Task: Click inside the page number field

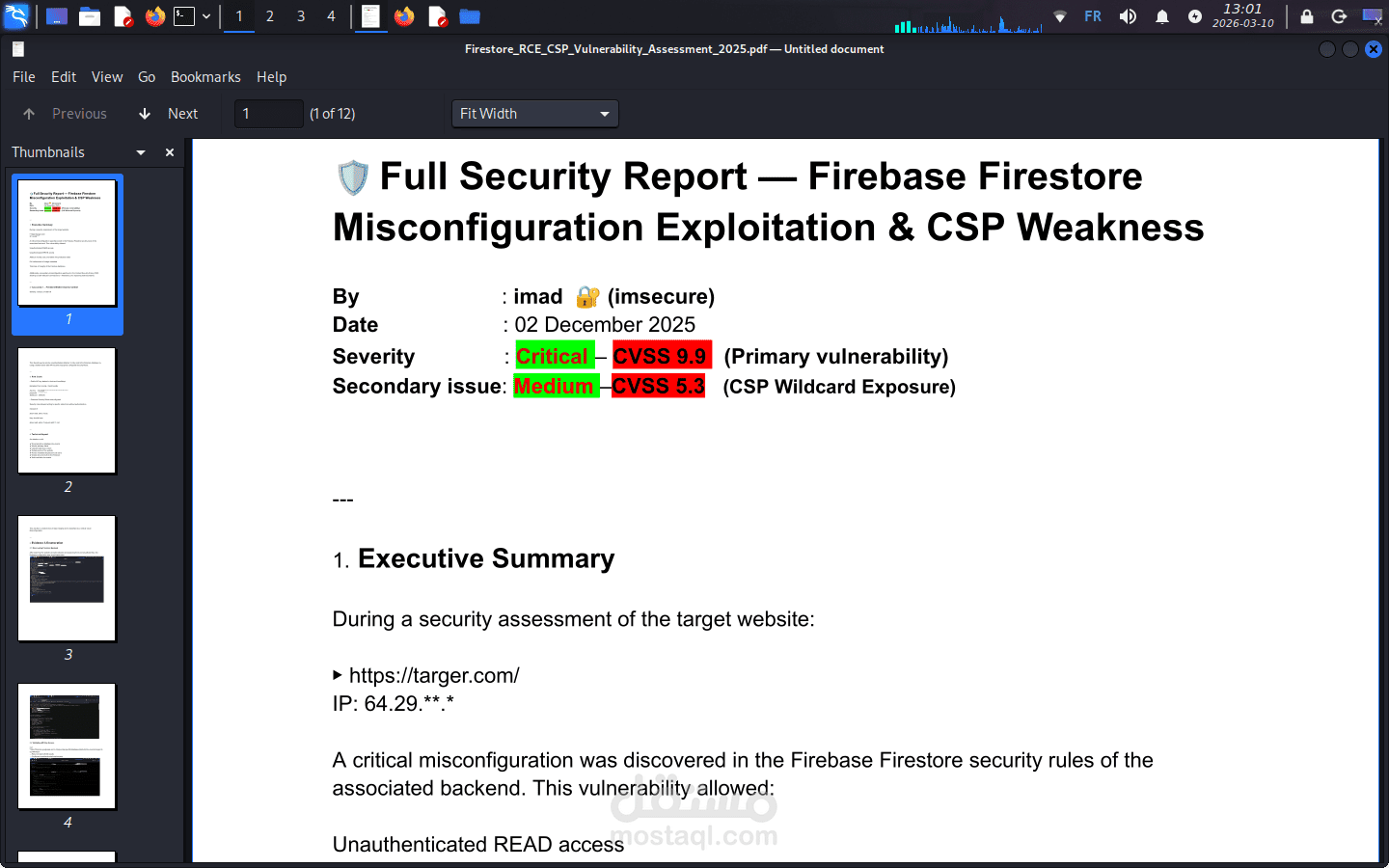Action: click(x=268, y=113)
